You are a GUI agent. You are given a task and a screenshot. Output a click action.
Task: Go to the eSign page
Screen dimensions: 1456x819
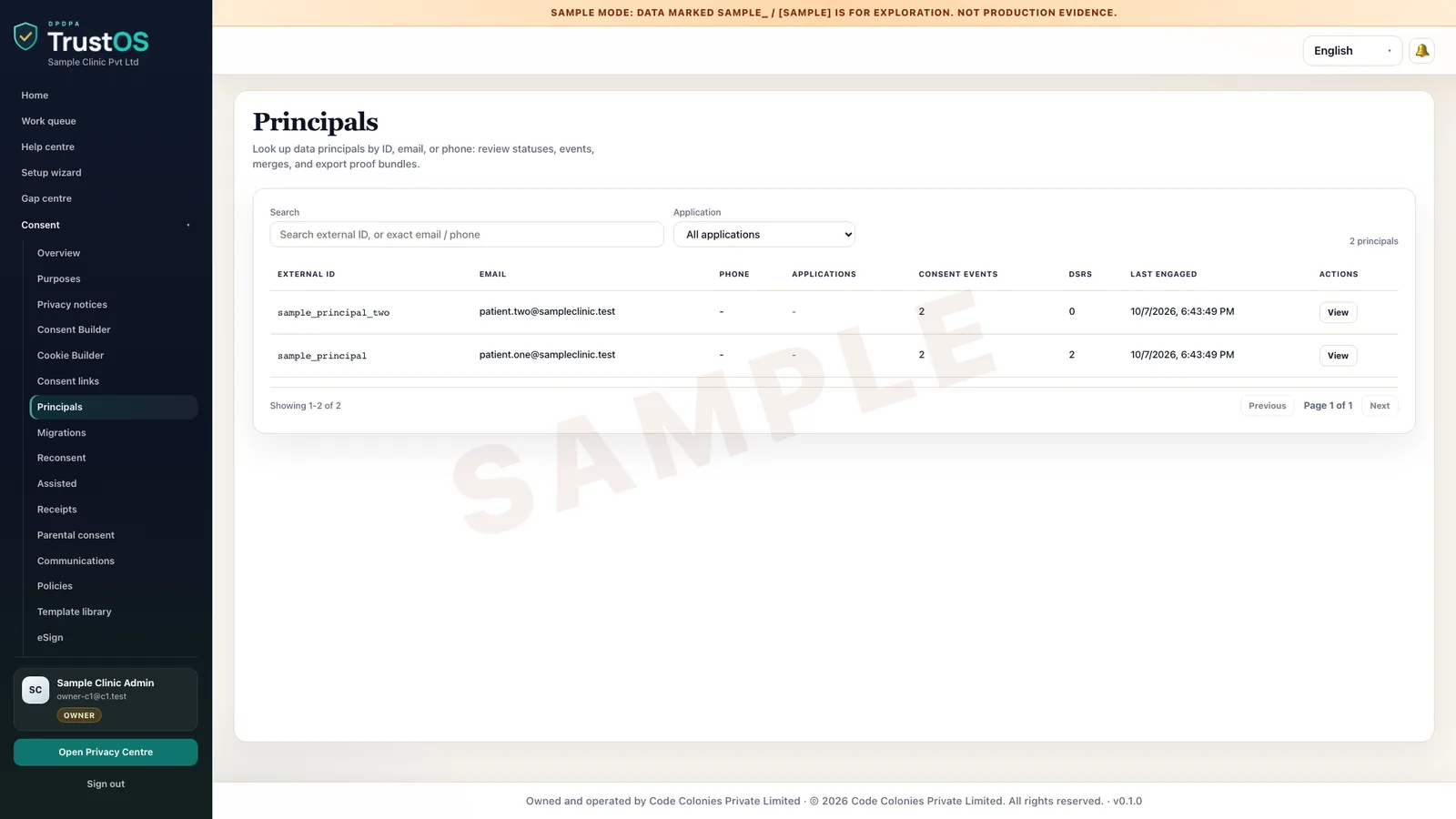pyautogui.click(x=50, y=638)
